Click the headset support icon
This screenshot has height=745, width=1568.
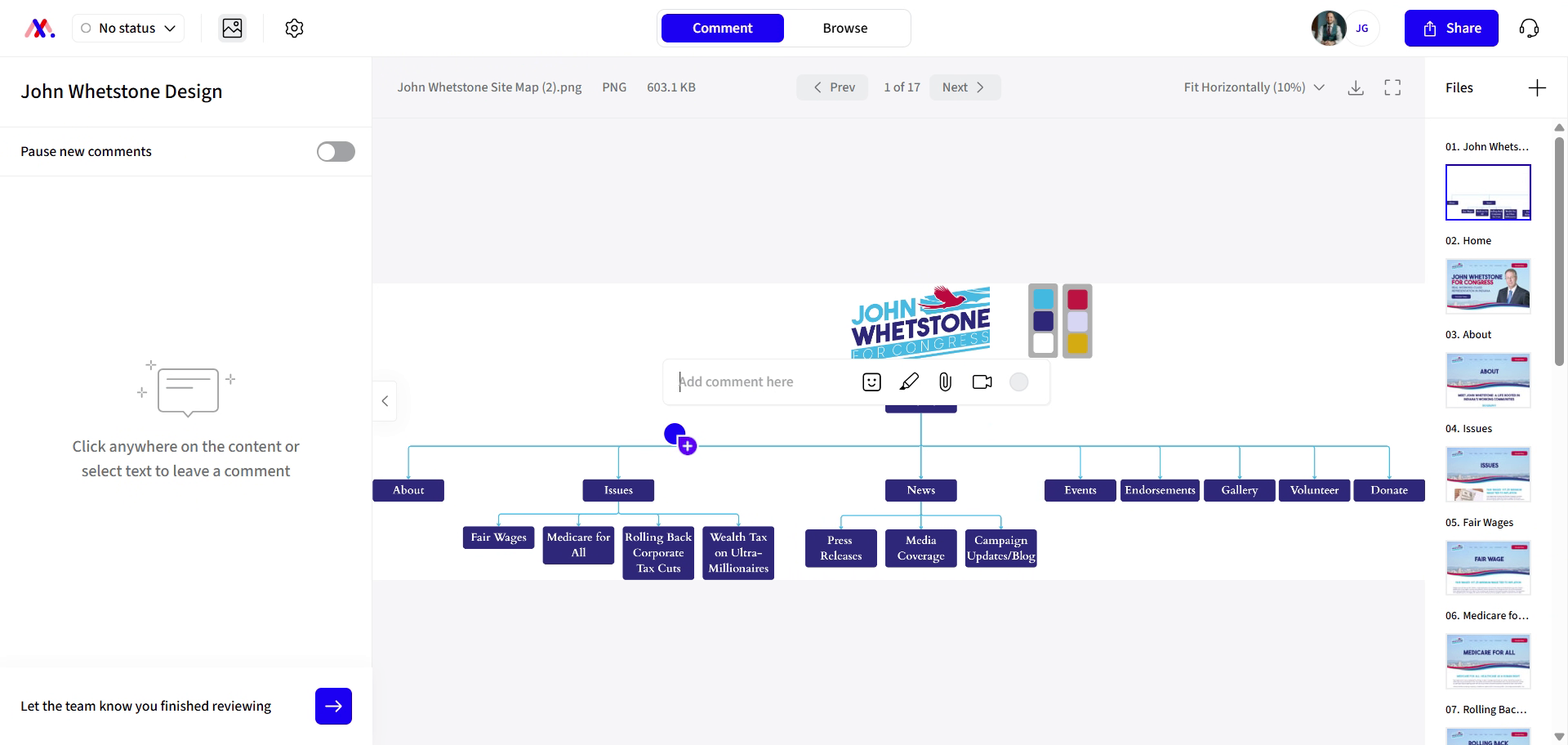tap(1529, 29)
